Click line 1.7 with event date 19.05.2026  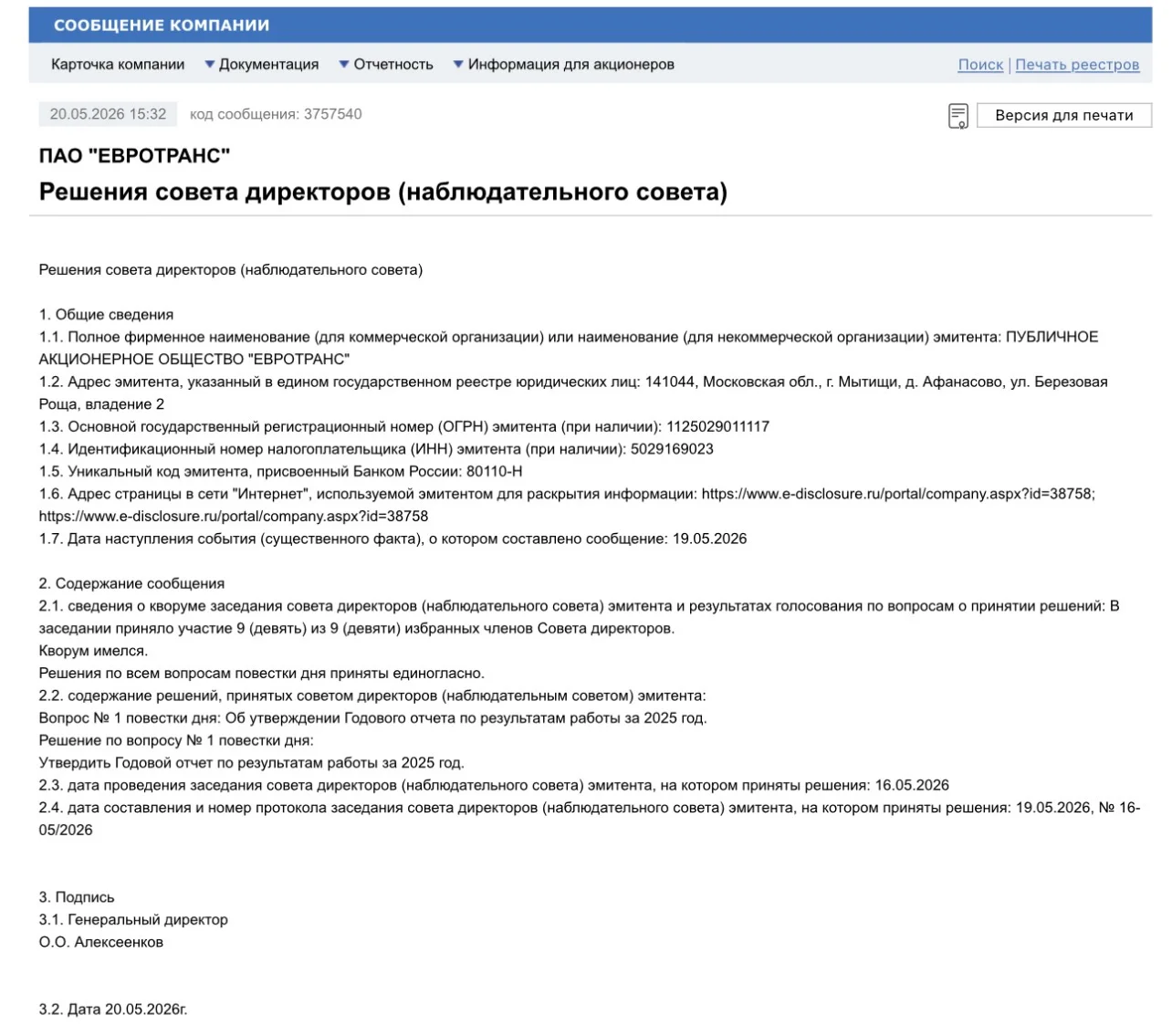tap(393, 539)
